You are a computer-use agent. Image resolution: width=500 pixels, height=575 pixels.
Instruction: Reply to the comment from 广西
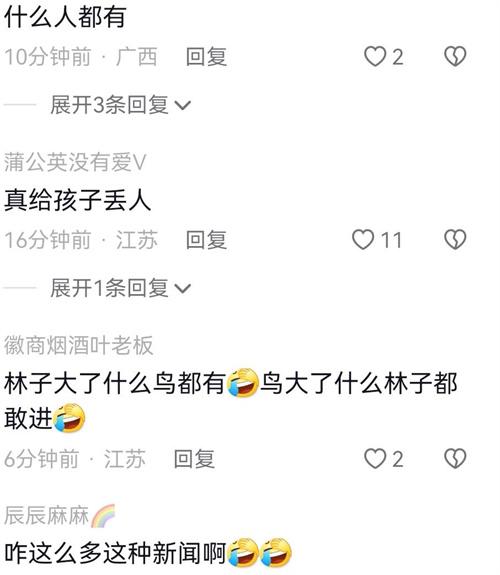point(206,57)
